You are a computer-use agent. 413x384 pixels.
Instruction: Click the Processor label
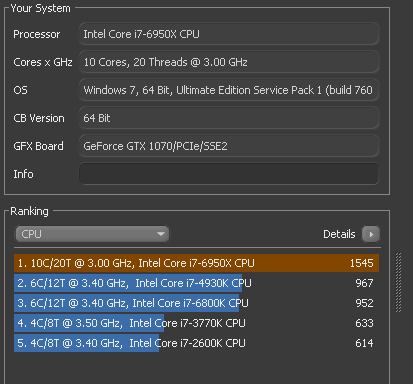[x=37, y=34]
